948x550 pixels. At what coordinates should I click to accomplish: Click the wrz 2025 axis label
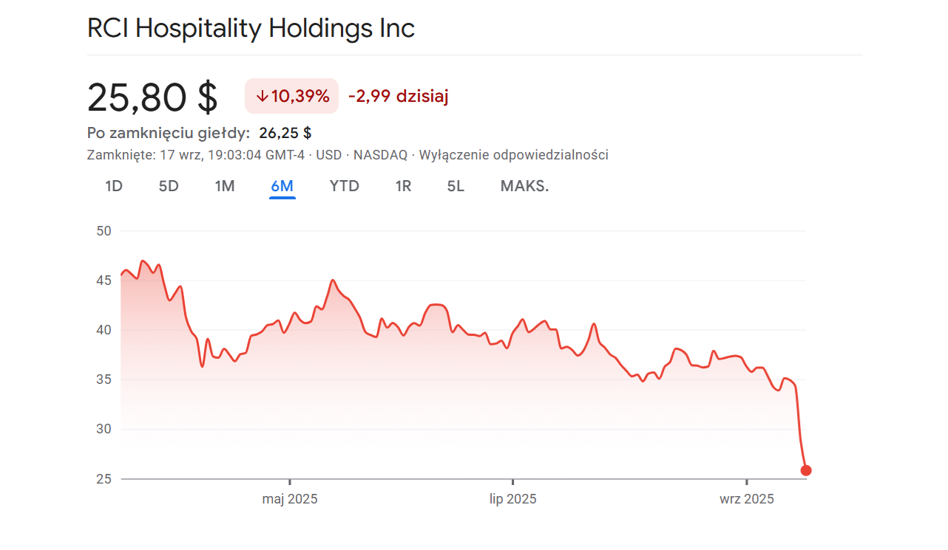[x=747, y=499]
